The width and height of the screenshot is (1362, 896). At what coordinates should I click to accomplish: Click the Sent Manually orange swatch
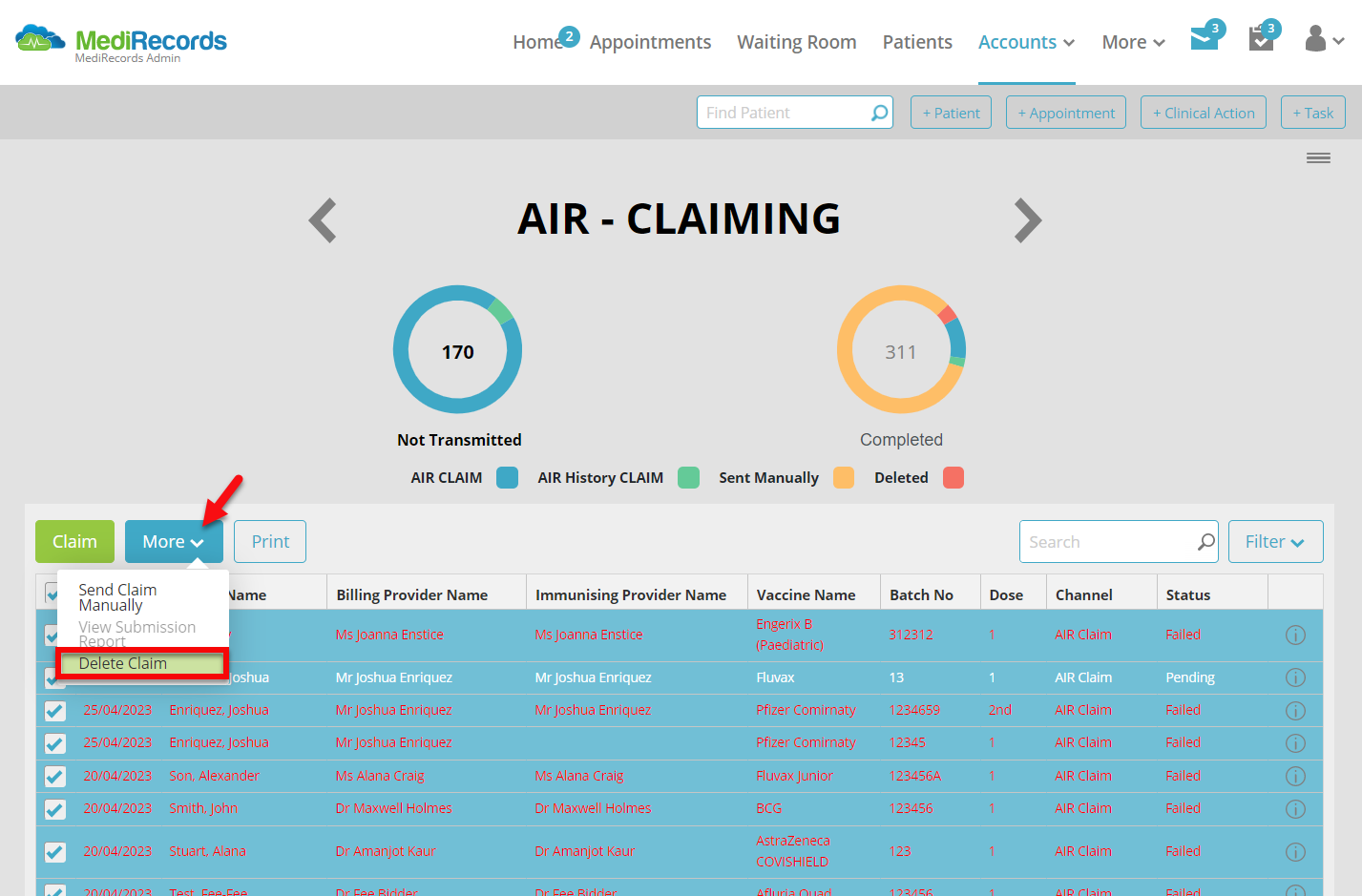(x=844, y=477)
